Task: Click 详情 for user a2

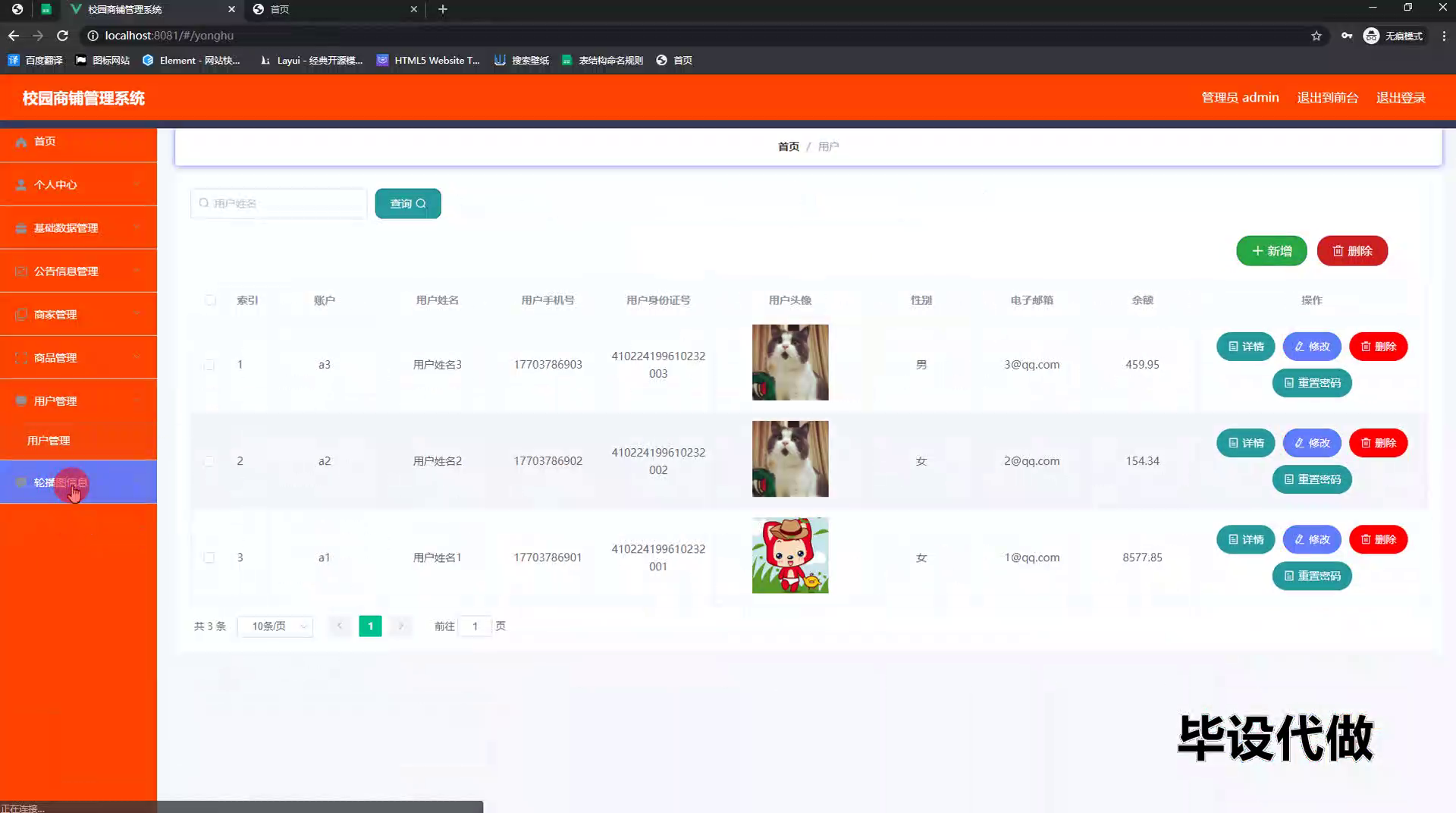Action: 1246,443
